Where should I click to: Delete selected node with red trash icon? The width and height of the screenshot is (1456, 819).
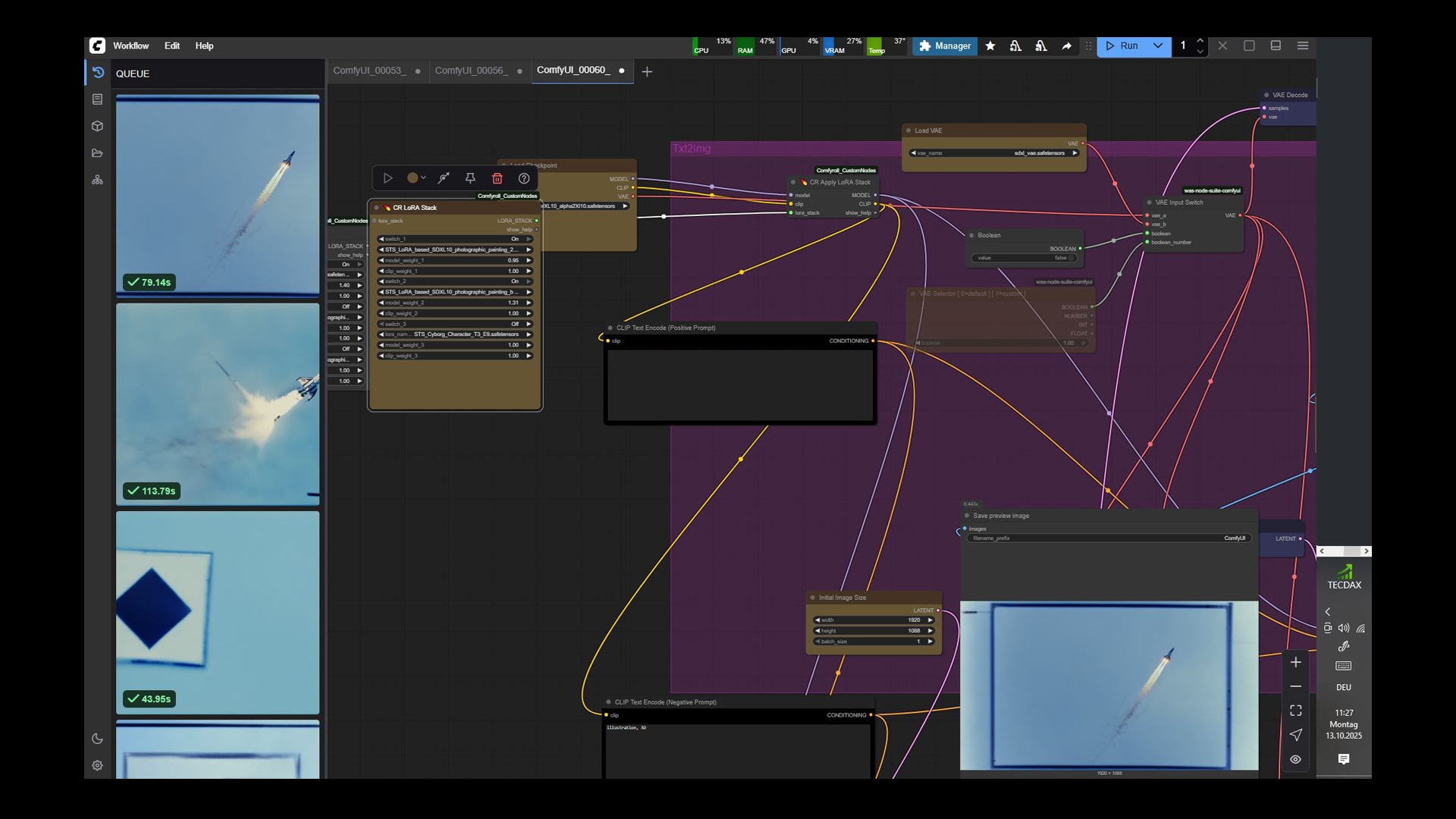[497, 178]
